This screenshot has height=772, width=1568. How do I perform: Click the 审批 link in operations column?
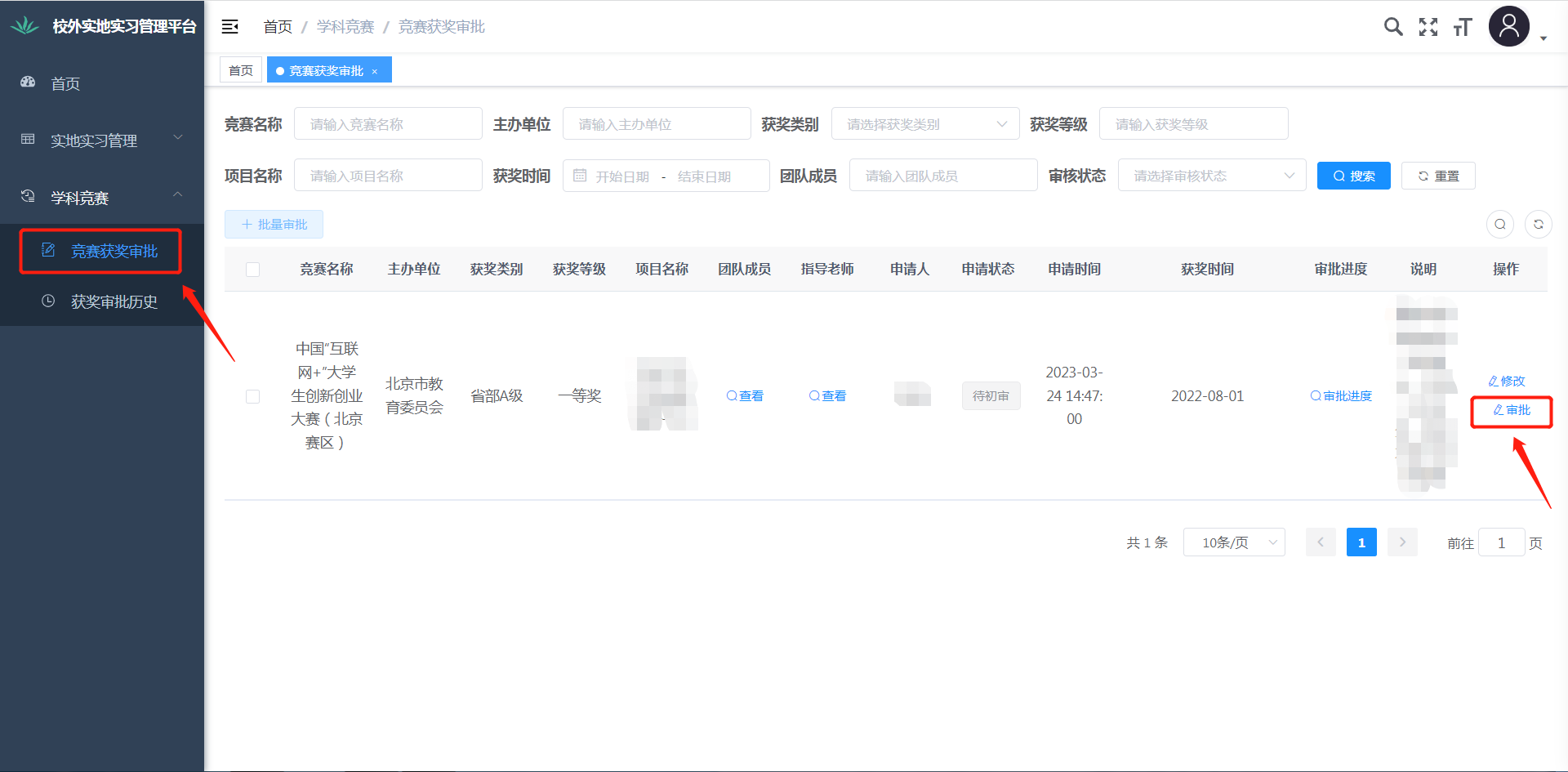1512,410
